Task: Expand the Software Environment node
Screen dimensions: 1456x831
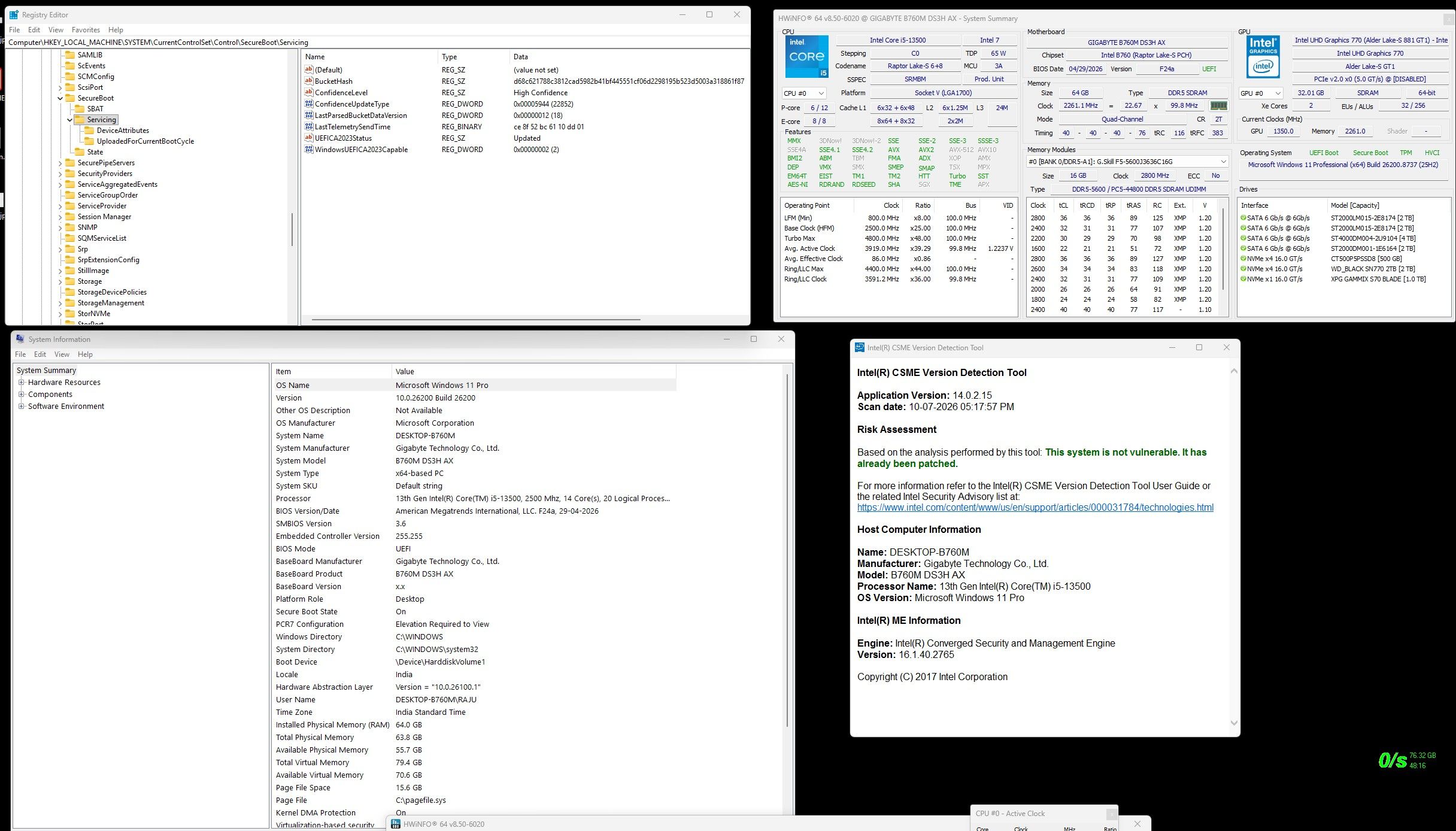Action: (x=22, y=407)
